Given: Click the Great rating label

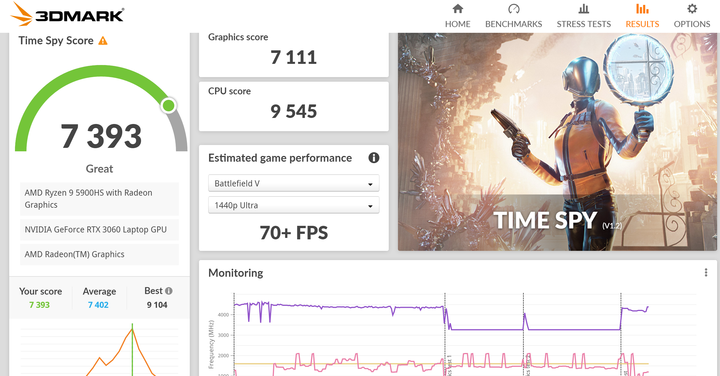Looking at the screenshot, I should pyautogui.click(x=99, y=169).
